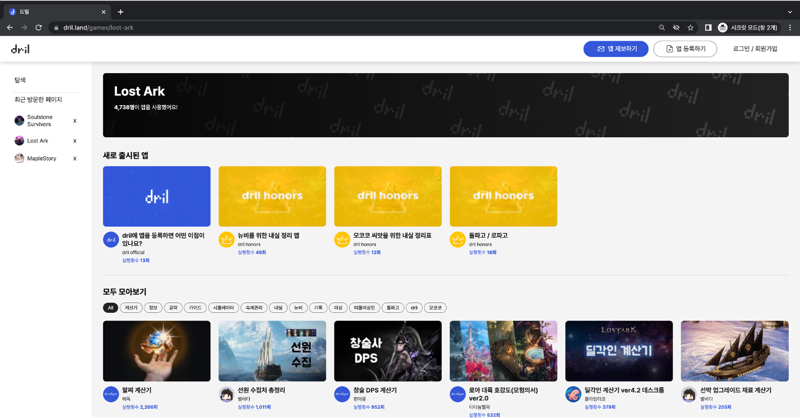Select the 기록 filter tag
The height and width of the screenshot is (418, 800).
(318, 308)
